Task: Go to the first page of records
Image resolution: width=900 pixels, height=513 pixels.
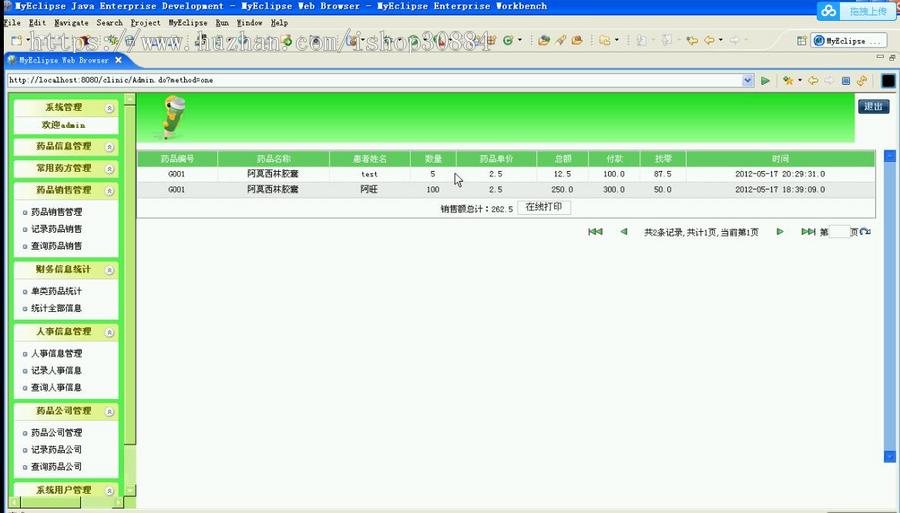Action: click(x=595, y=232)
